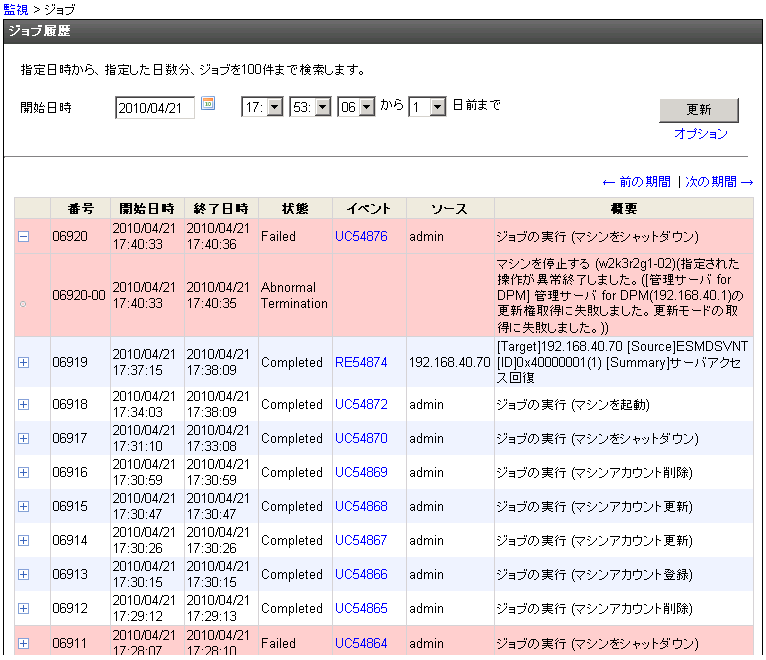The height and width of the screenshot is (660, 766).
Task: Open event link UC54870
Action: pyautogui.click(x=361, y=439)
